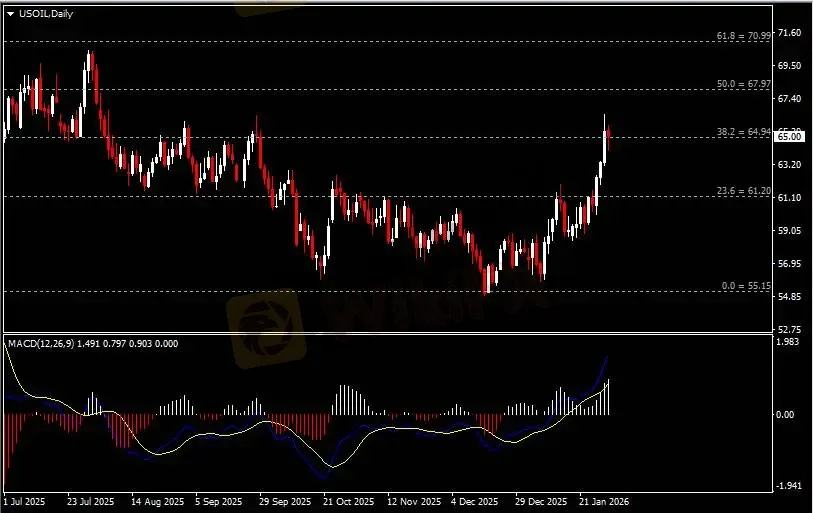The width and height of the screenshot is (813, 513).
Task: Click the -1.941 MACD scale value
Action: pos(787,486)
